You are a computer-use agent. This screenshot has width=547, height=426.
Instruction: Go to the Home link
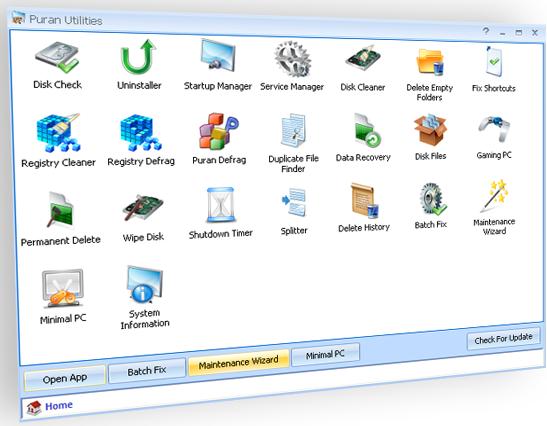coord(59,406)
